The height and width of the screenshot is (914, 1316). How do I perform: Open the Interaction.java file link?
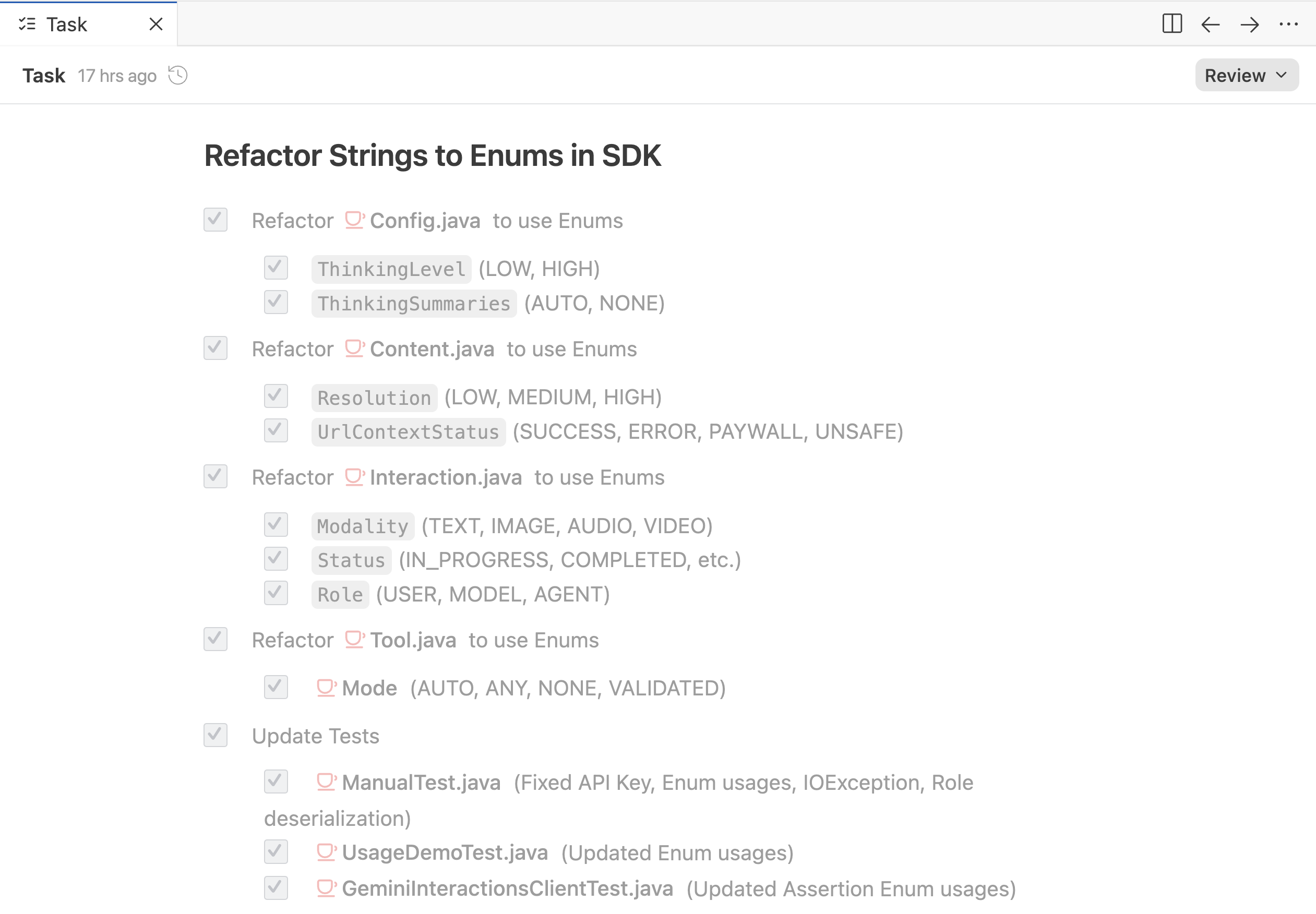(x=446, y=477)
